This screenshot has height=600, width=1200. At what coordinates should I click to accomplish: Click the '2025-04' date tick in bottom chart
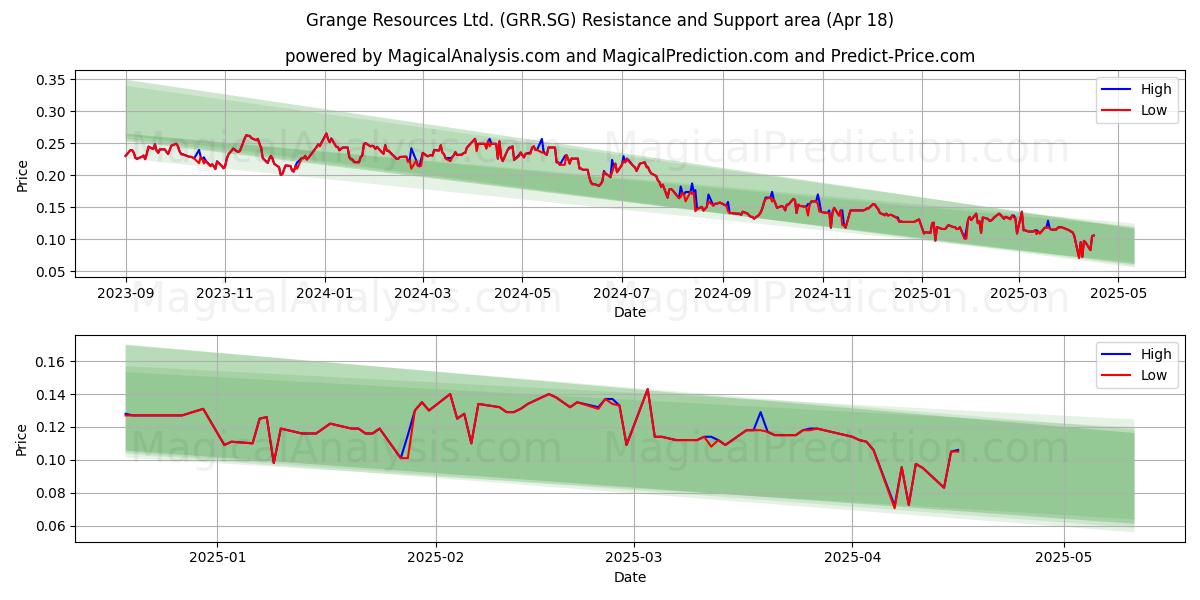[x=852, y=561]
